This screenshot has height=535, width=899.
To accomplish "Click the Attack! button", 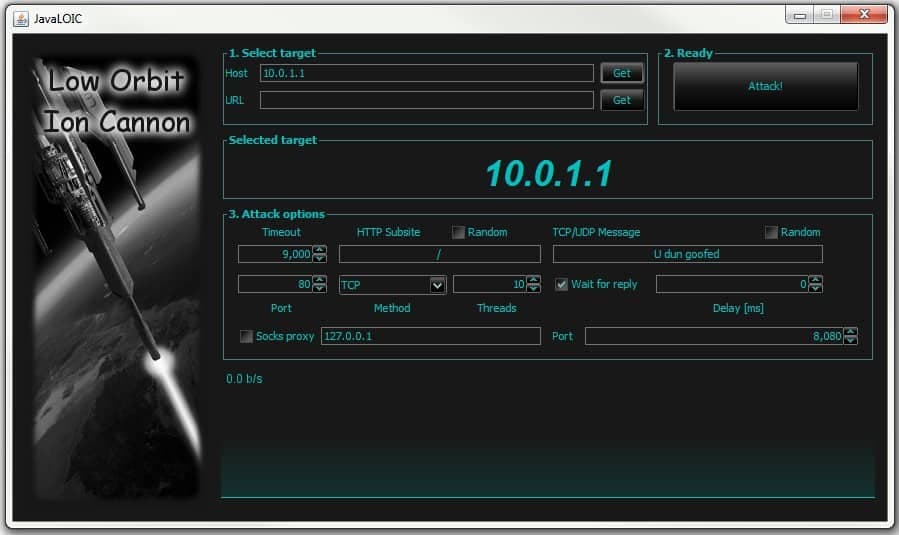I will click(765, 86).
